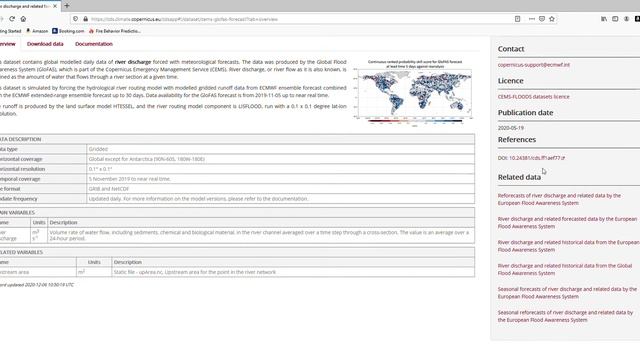Open the Firefox library icon

pyautogui.click(x=604, y=19)
